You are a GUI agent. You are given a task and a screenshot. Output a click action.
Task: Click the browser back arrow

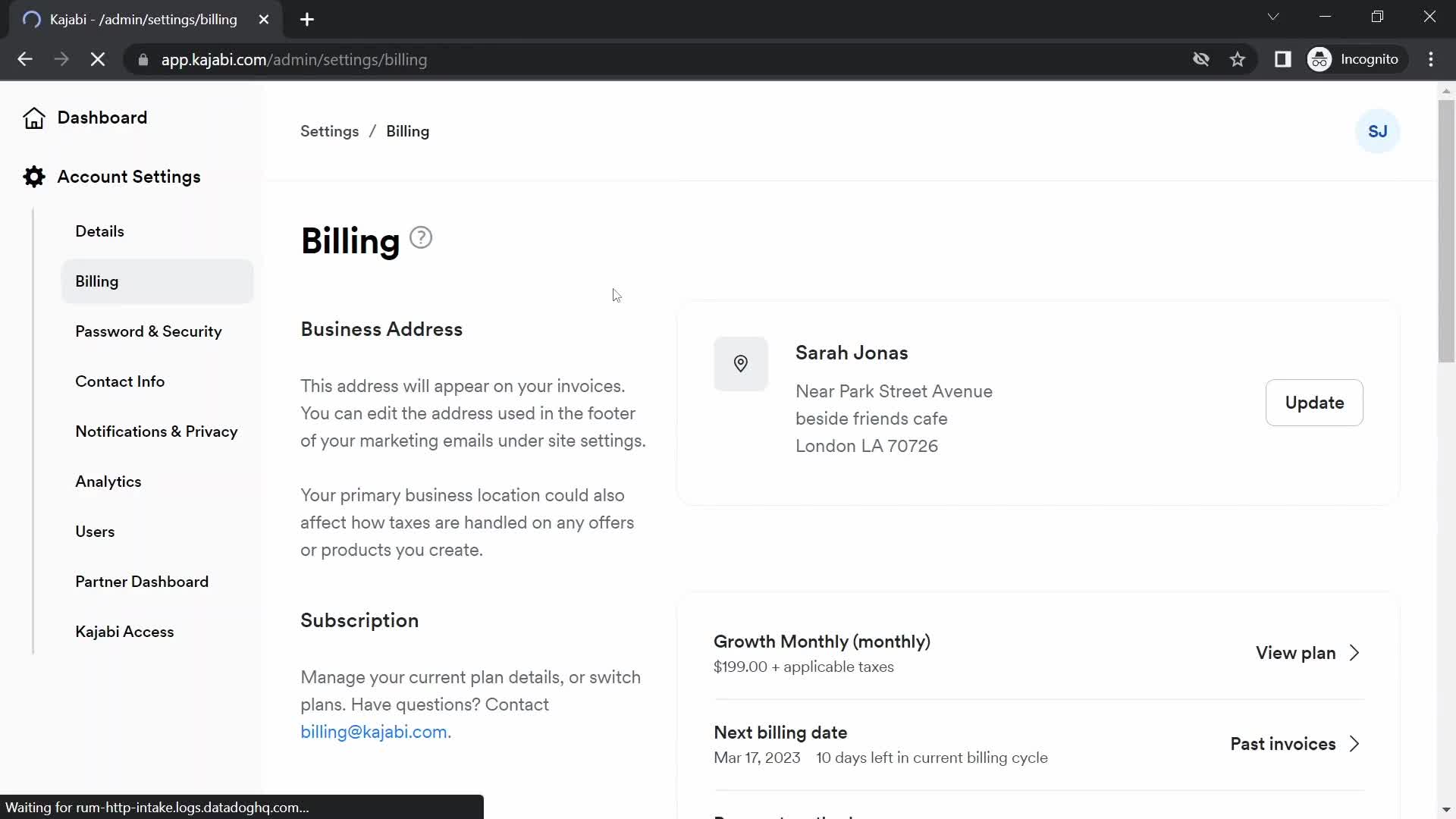25,59
